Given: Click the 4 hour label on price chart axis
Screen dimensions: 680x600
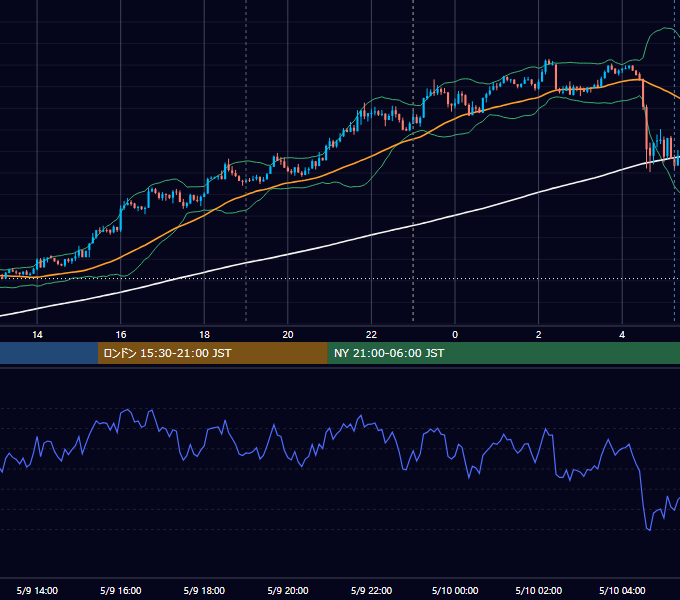Looking at the screenshot, I should 622,335.
